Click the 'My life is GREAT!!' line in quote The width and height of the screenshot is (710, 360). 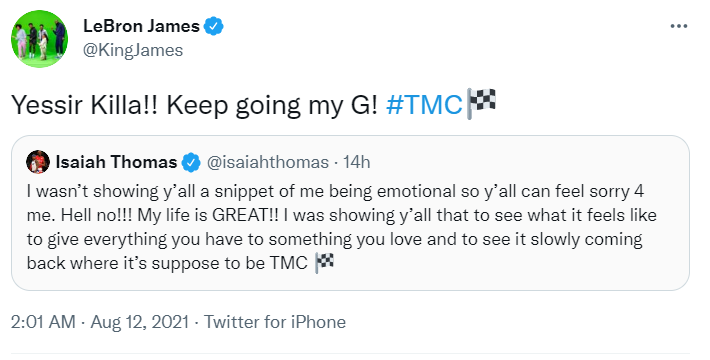point(208,216)
